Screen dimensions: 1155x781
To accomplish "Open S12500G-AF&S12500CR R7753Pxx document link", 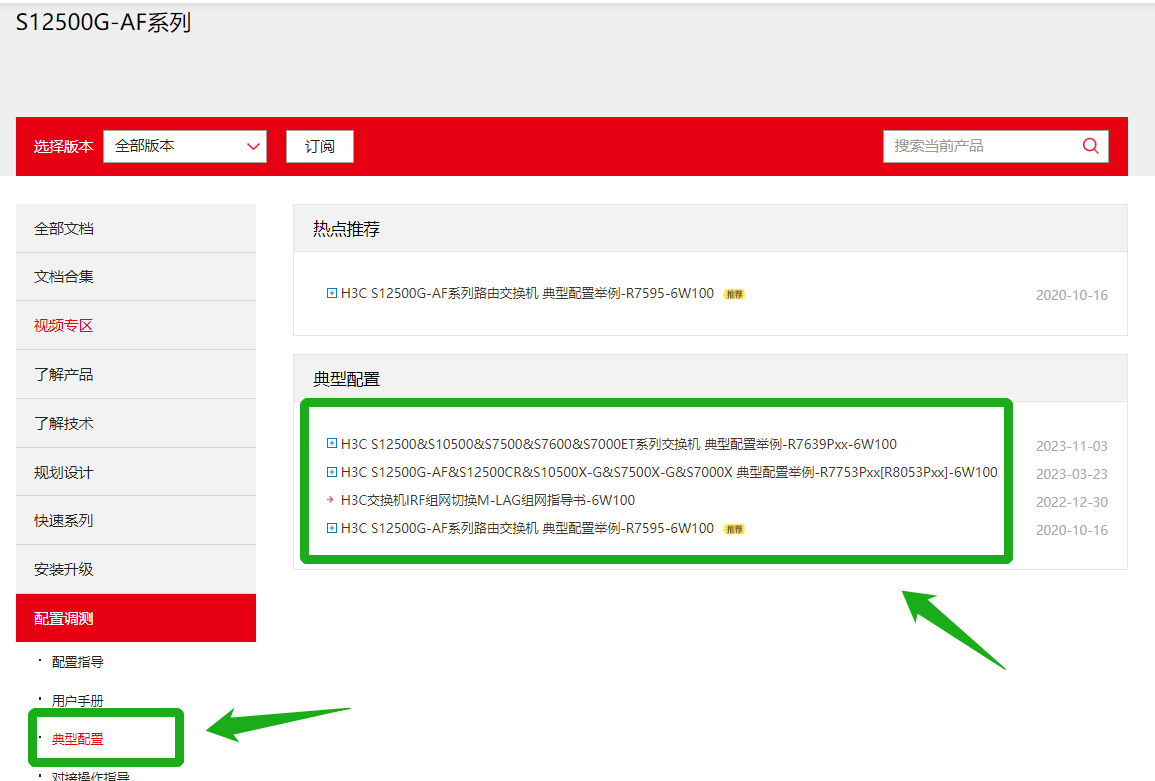I will click(669, 472).
